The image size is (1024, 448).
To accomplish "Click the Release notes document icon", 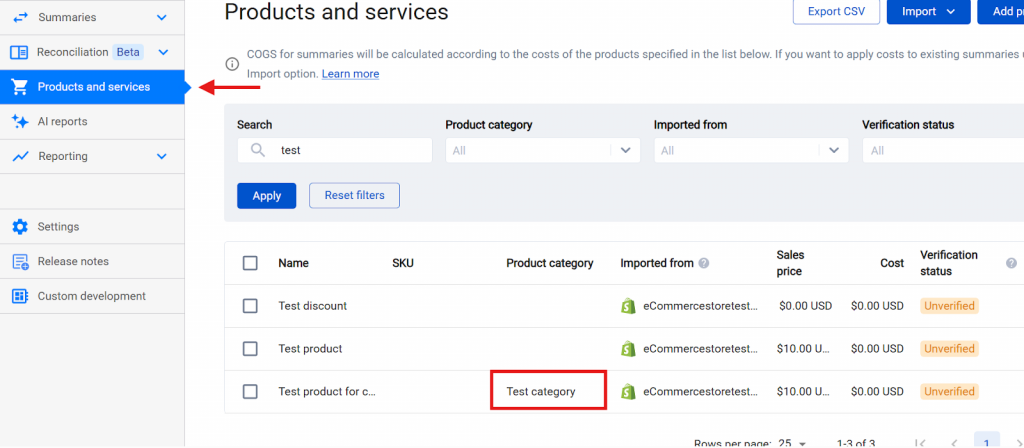I will click(20, 262).
